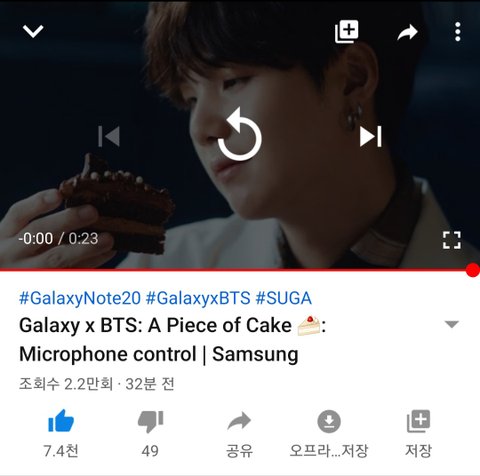Image resolution: width=480 pixels, height=476 pixels.
Task: Add video to playlist from top bar
Action: [347, 31]
